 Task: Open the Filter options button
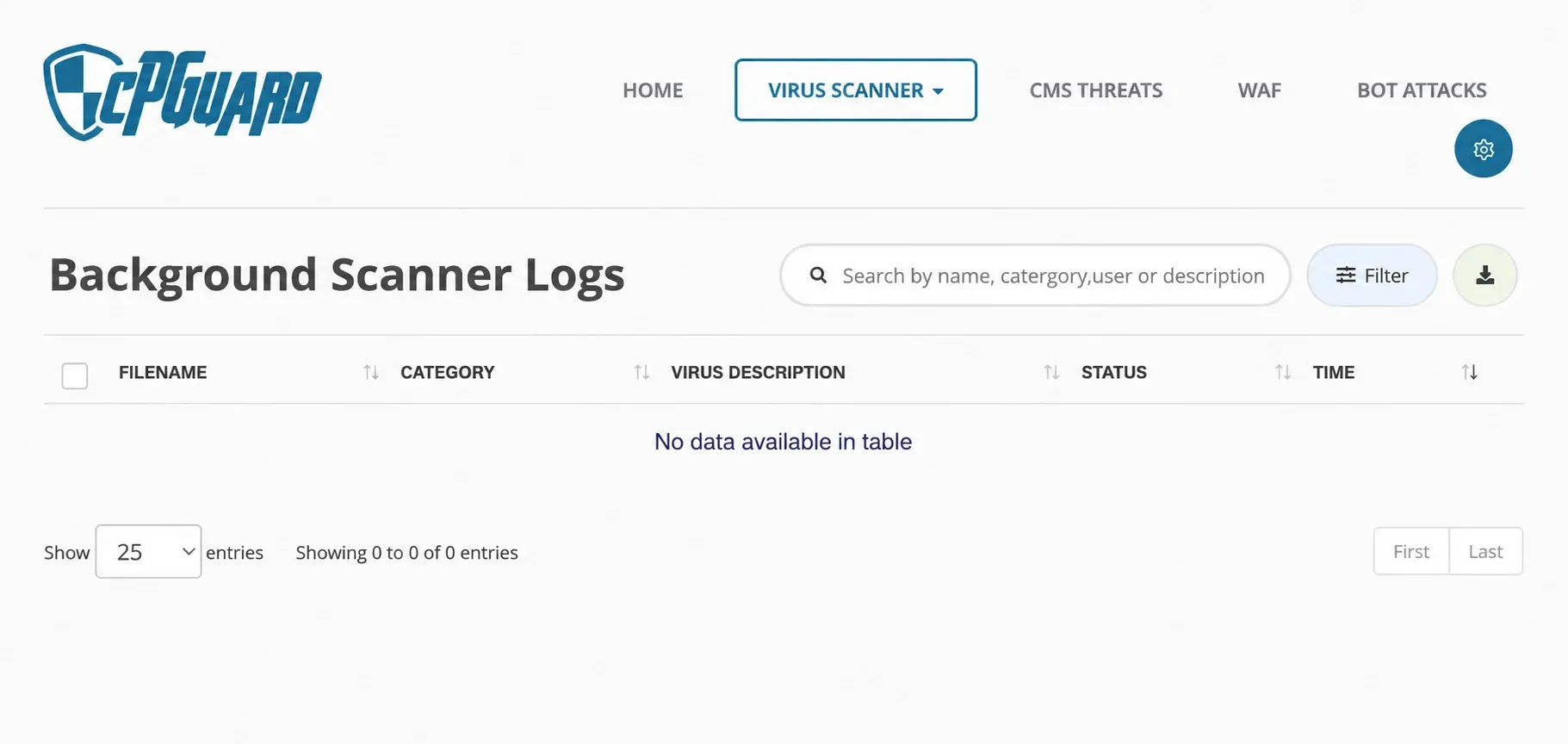(x=1372, y=276)
